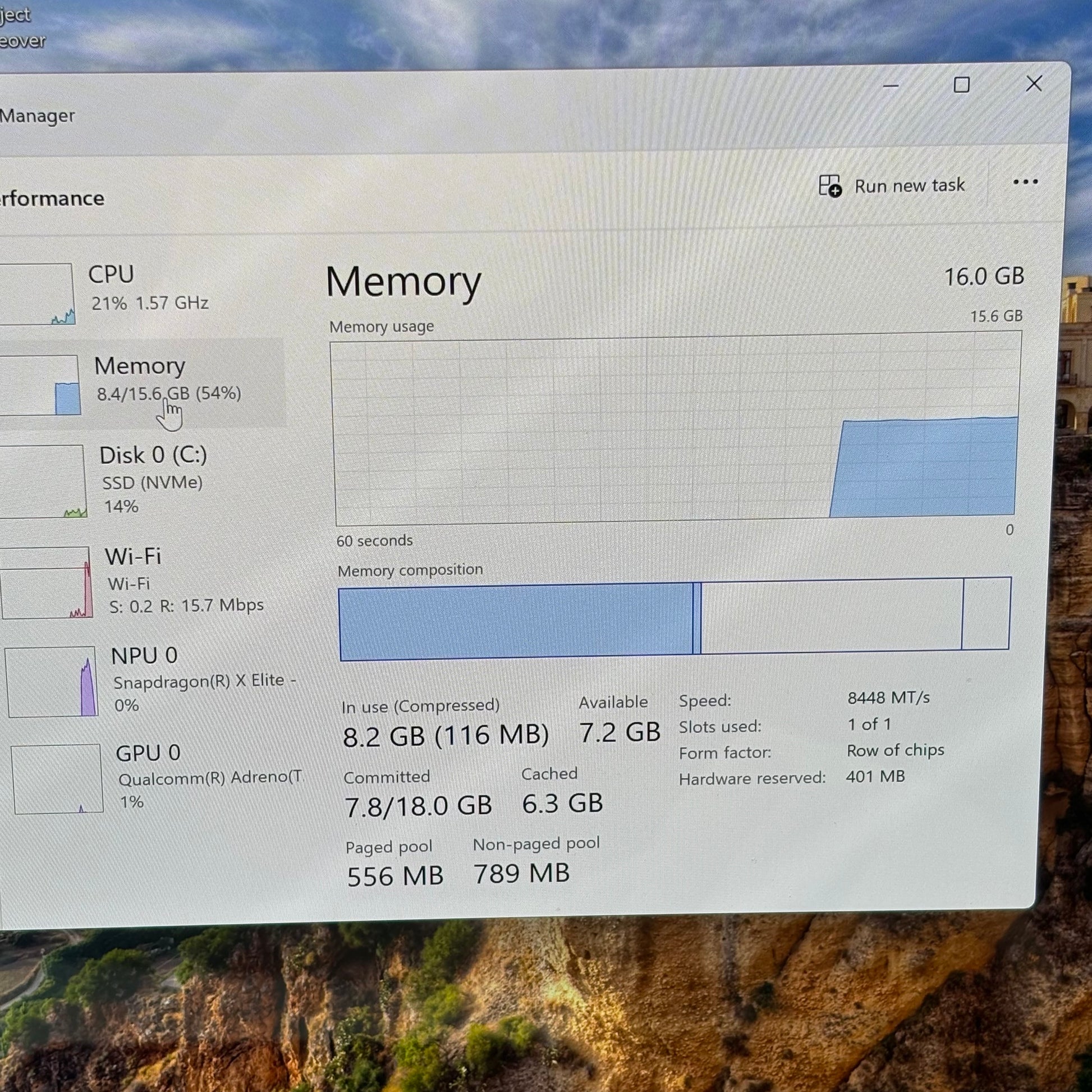
Task: Click the in-use segment of memory composition
Action: tap(516, 622)
